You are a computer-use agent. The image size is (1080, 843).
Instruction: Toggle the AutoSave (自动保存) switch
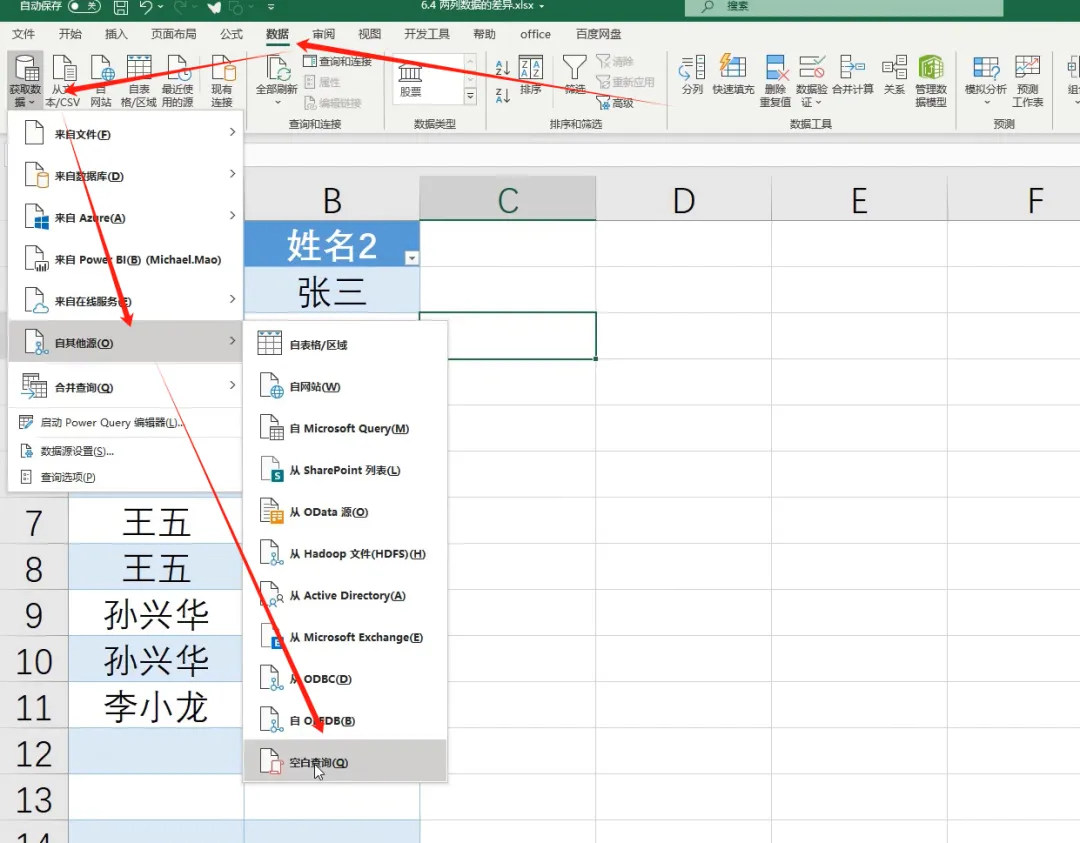pyautogui.click(x=84, y=6)
